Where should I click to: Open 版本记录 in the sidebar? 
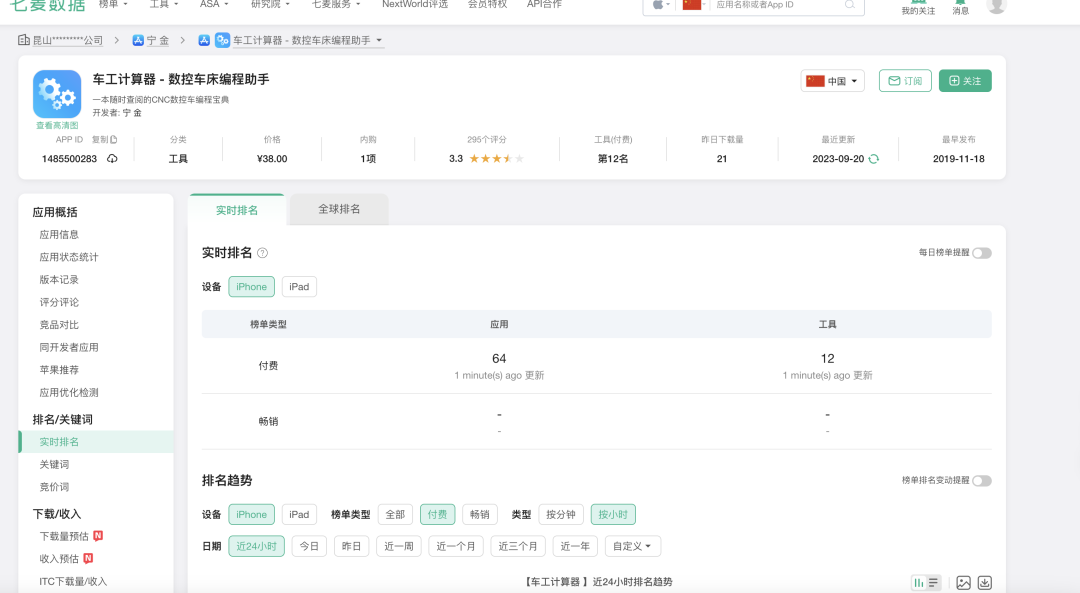[x=59, y=280]
